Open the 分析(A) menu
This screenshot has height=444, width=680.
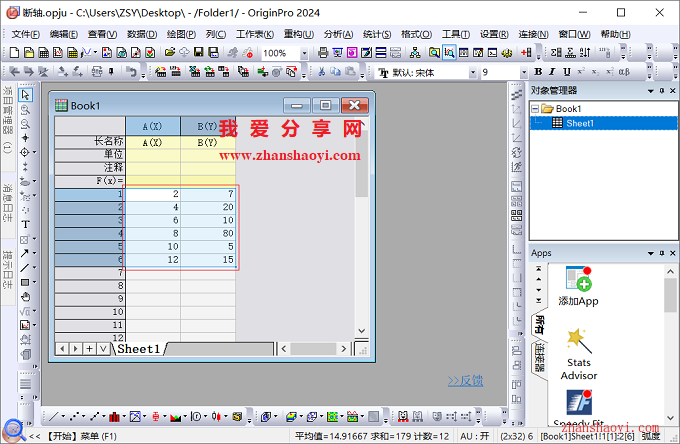point(338,34)
